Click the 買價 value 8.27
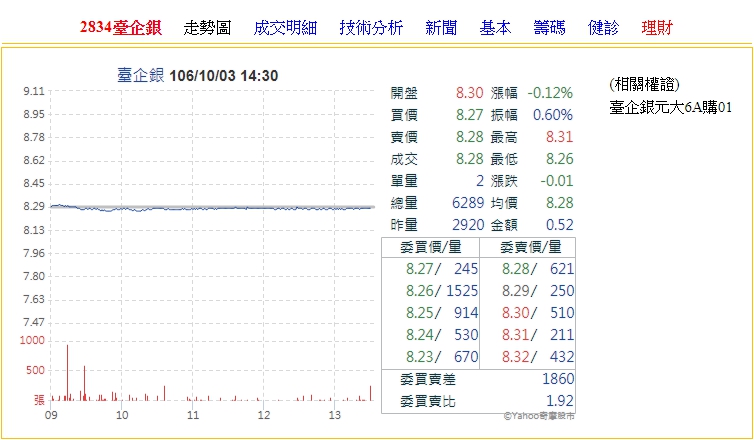The width and height of the screenshot is (754, 440). (469, 115)
